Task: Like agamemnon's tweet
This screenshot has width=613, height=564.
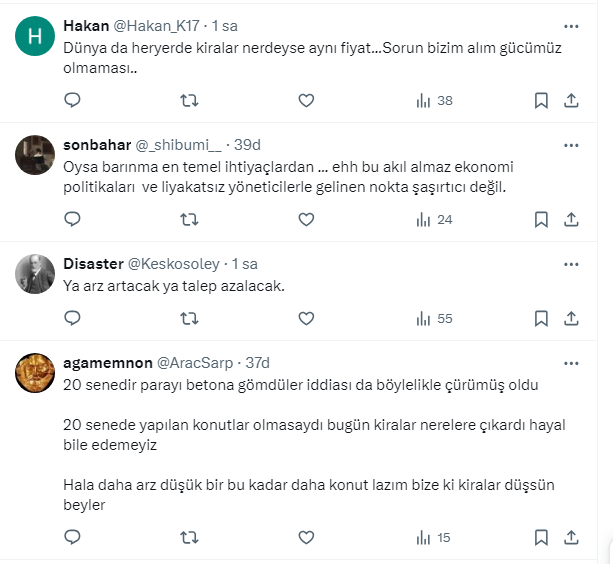Action: 306,537
